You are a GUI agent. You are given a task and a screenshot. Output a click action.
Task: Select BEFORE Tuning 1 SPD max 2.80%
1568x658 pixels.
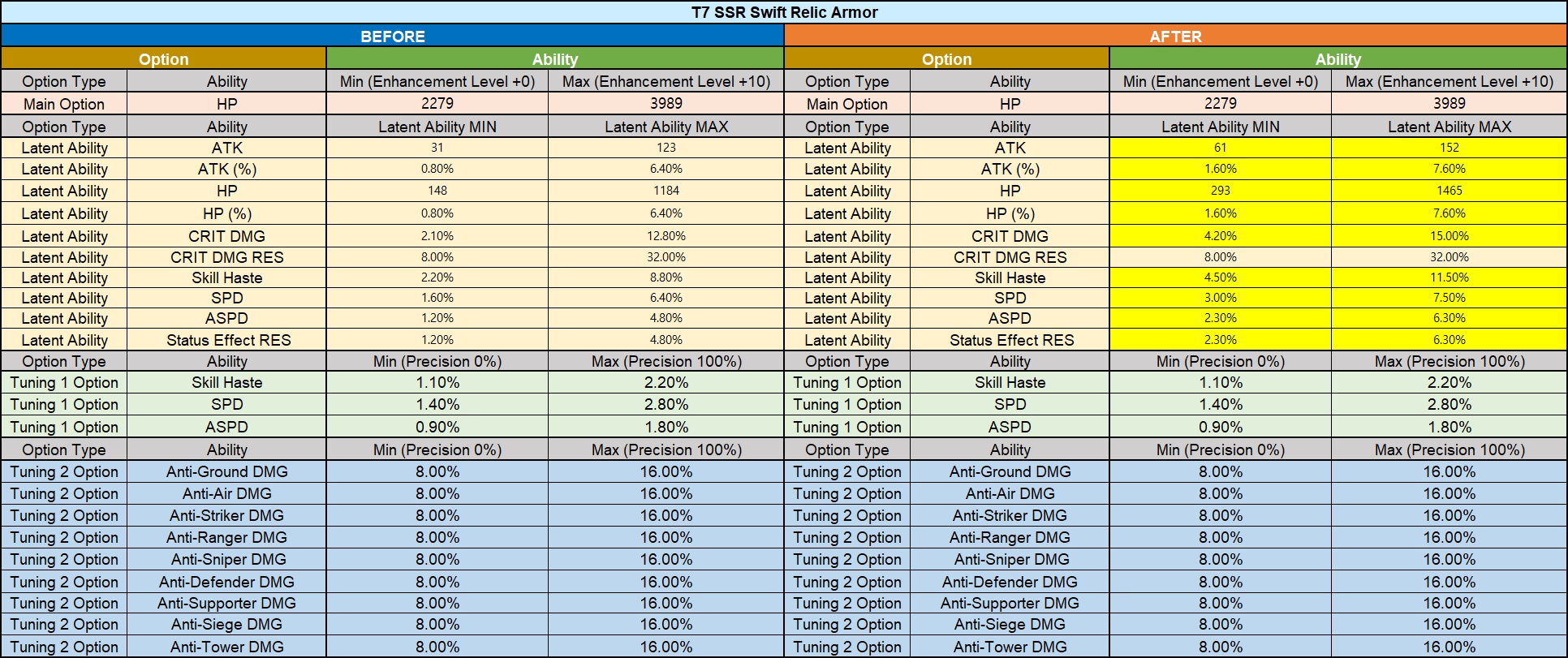tap(666, 404)
